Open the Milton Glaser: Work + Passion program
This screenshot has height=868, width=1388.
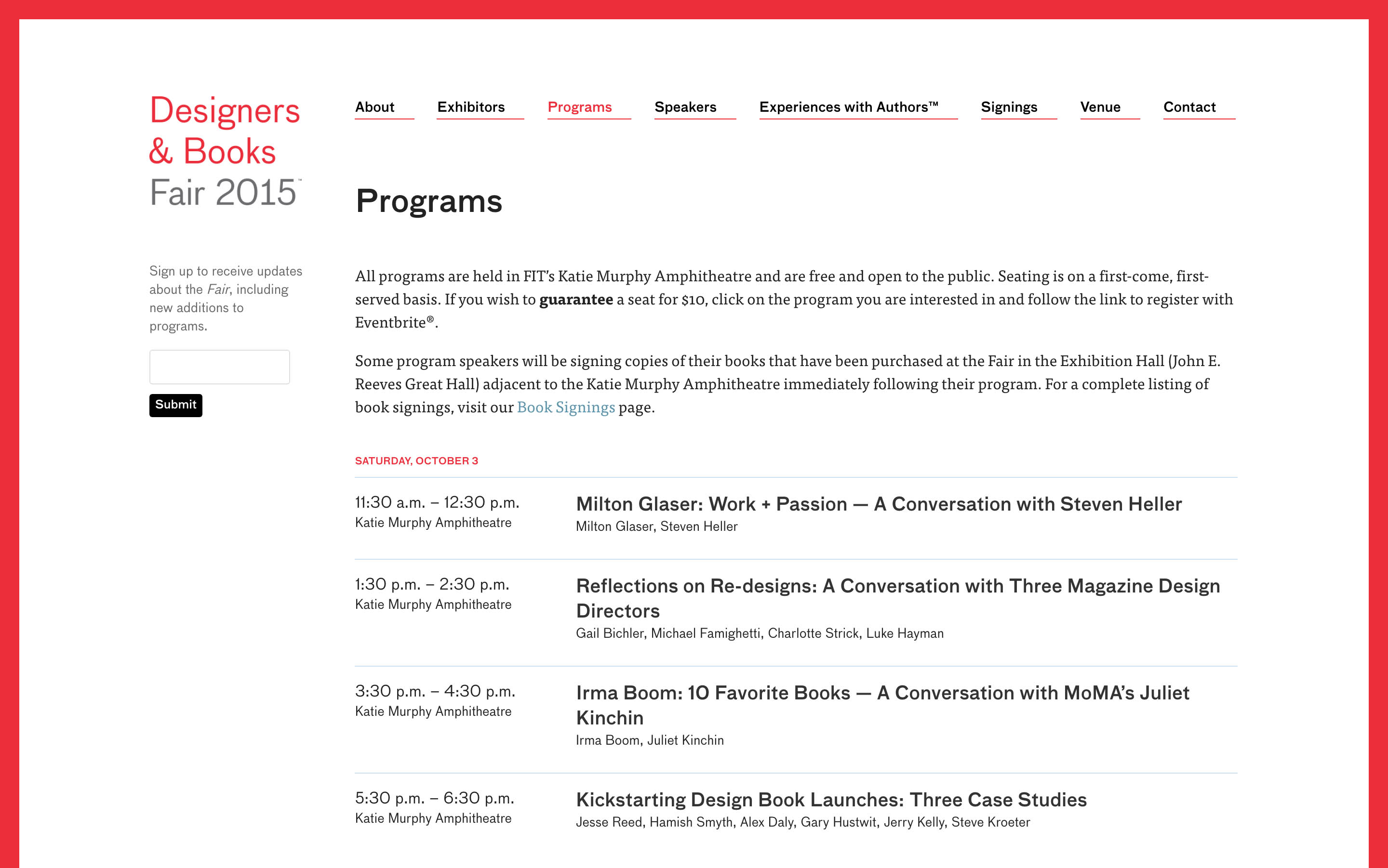tap(879, 504)
